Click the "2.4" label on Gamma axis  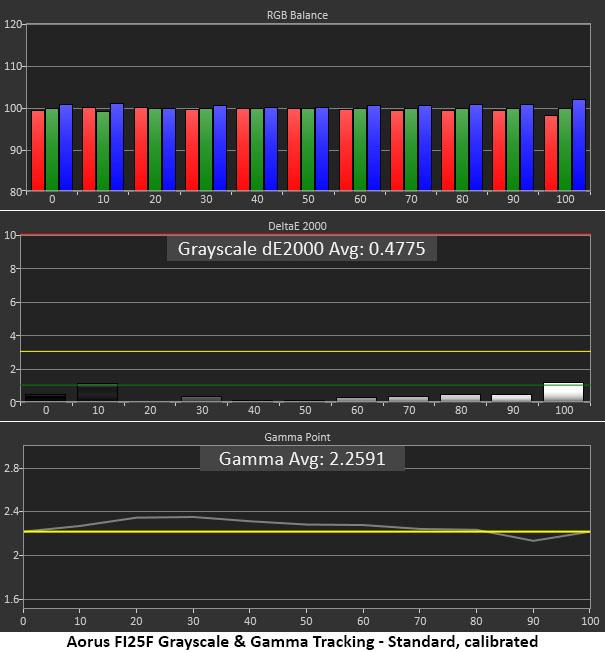(x=11, y=511)
